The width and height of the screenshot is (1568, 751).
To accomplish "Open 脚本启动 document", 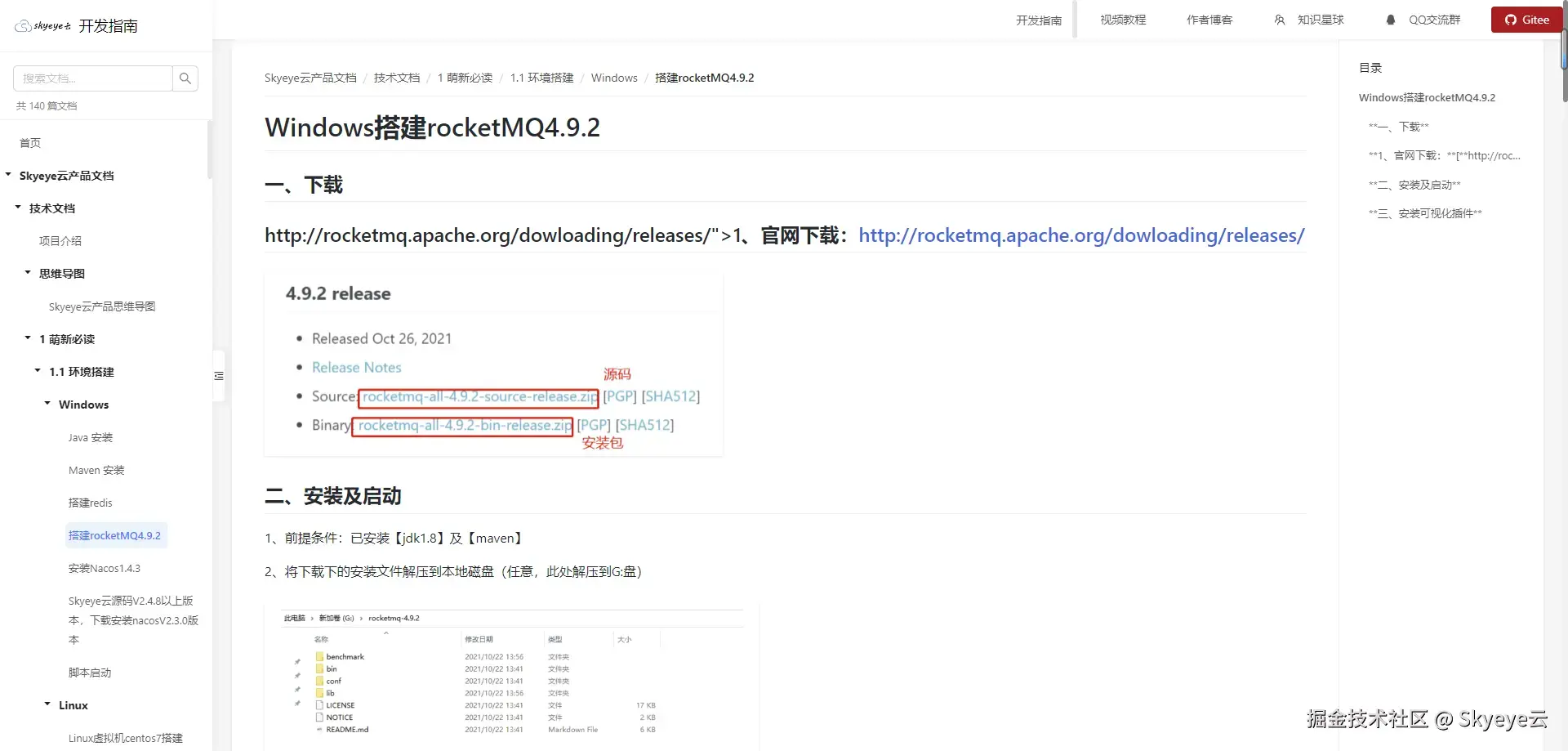I will point(90,673).
